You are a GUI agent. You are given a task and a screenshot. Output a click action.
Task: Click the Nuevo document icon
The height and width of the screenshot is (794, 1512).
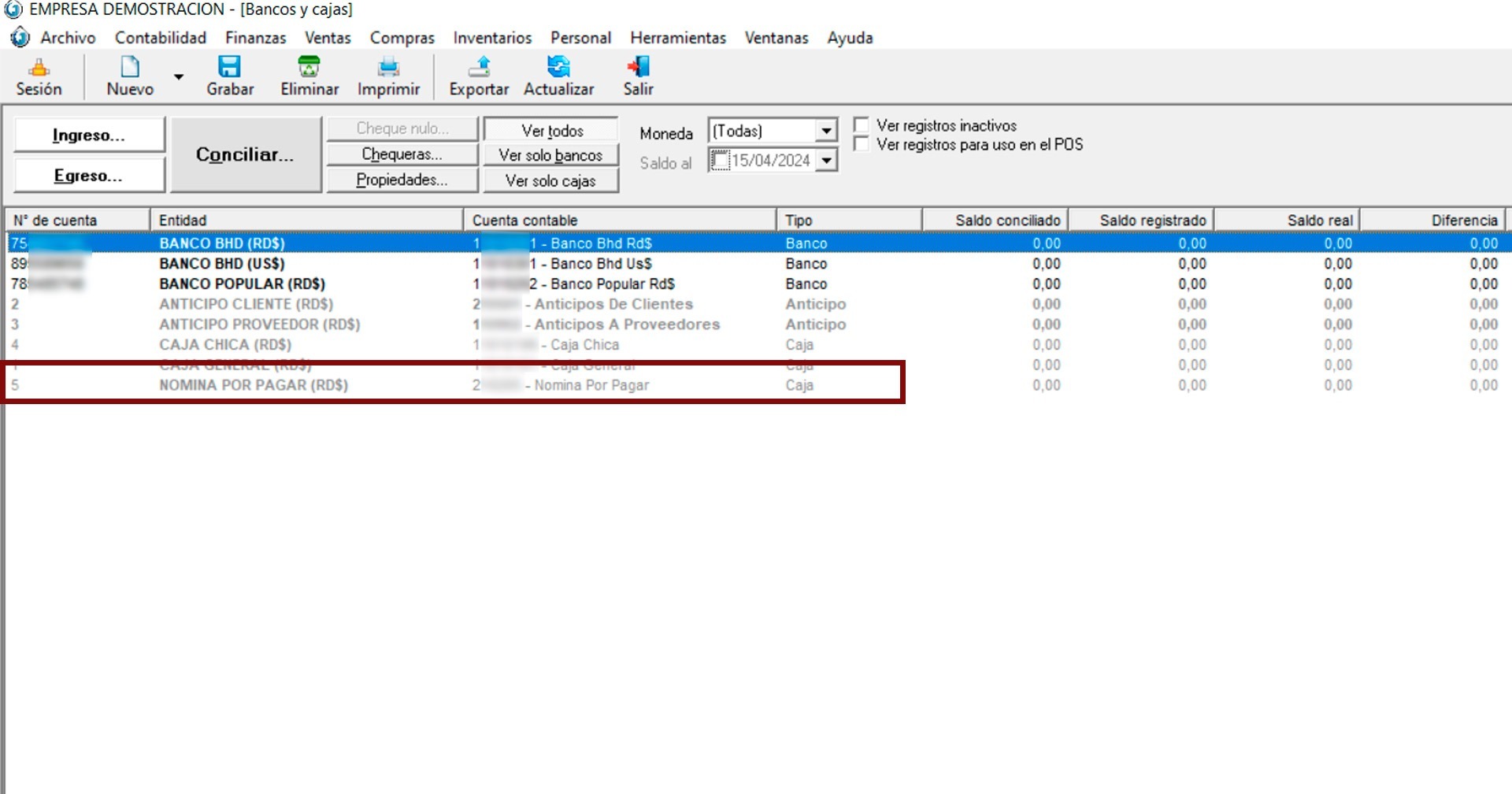click(130, 68)
